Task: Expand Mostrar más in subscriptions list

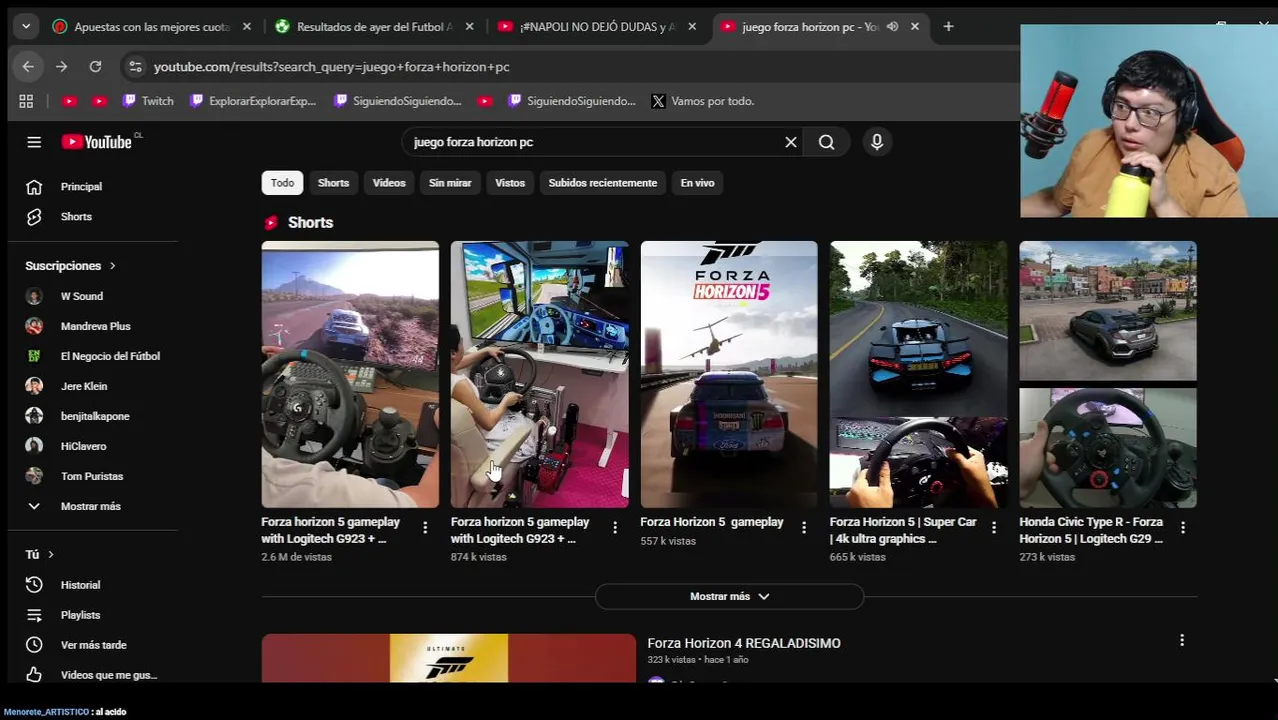Action: (92, 506)
